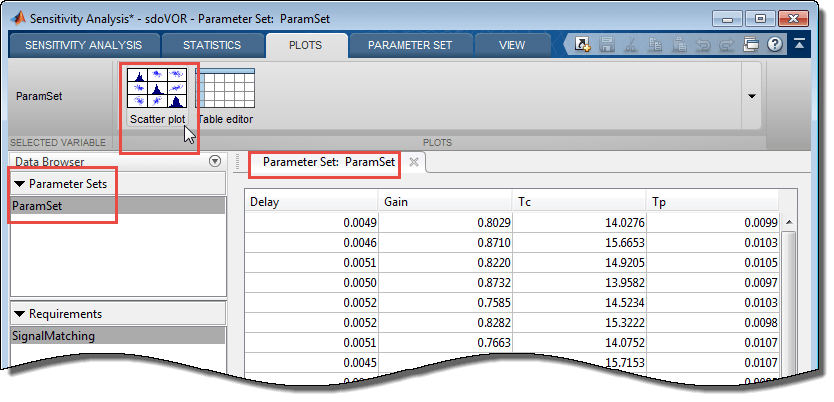The height and width of the screenshot is (402, 834).
Task: Select the Tc cell 14.0752
Action: (579, 343)
